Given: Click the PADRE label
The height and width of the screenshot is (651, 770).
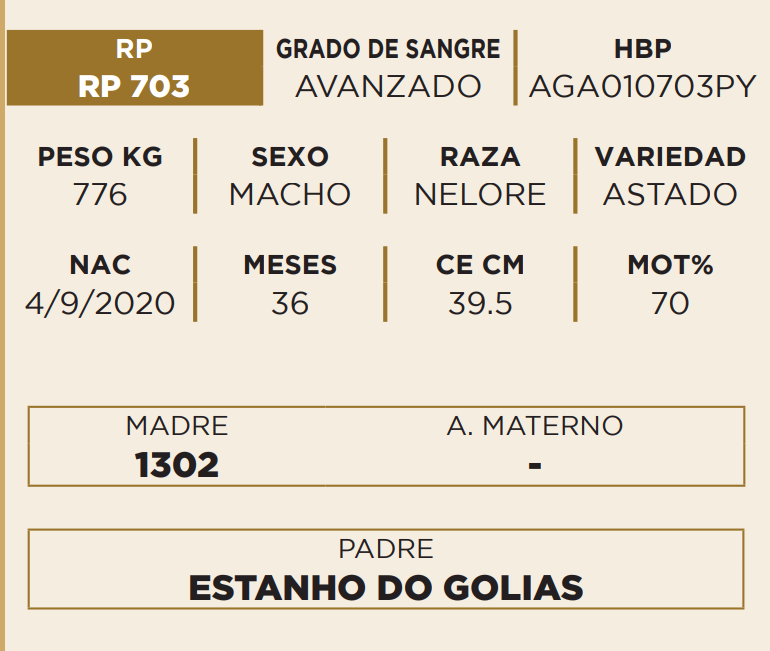Looking at the screenshot, I should [386, 549].
